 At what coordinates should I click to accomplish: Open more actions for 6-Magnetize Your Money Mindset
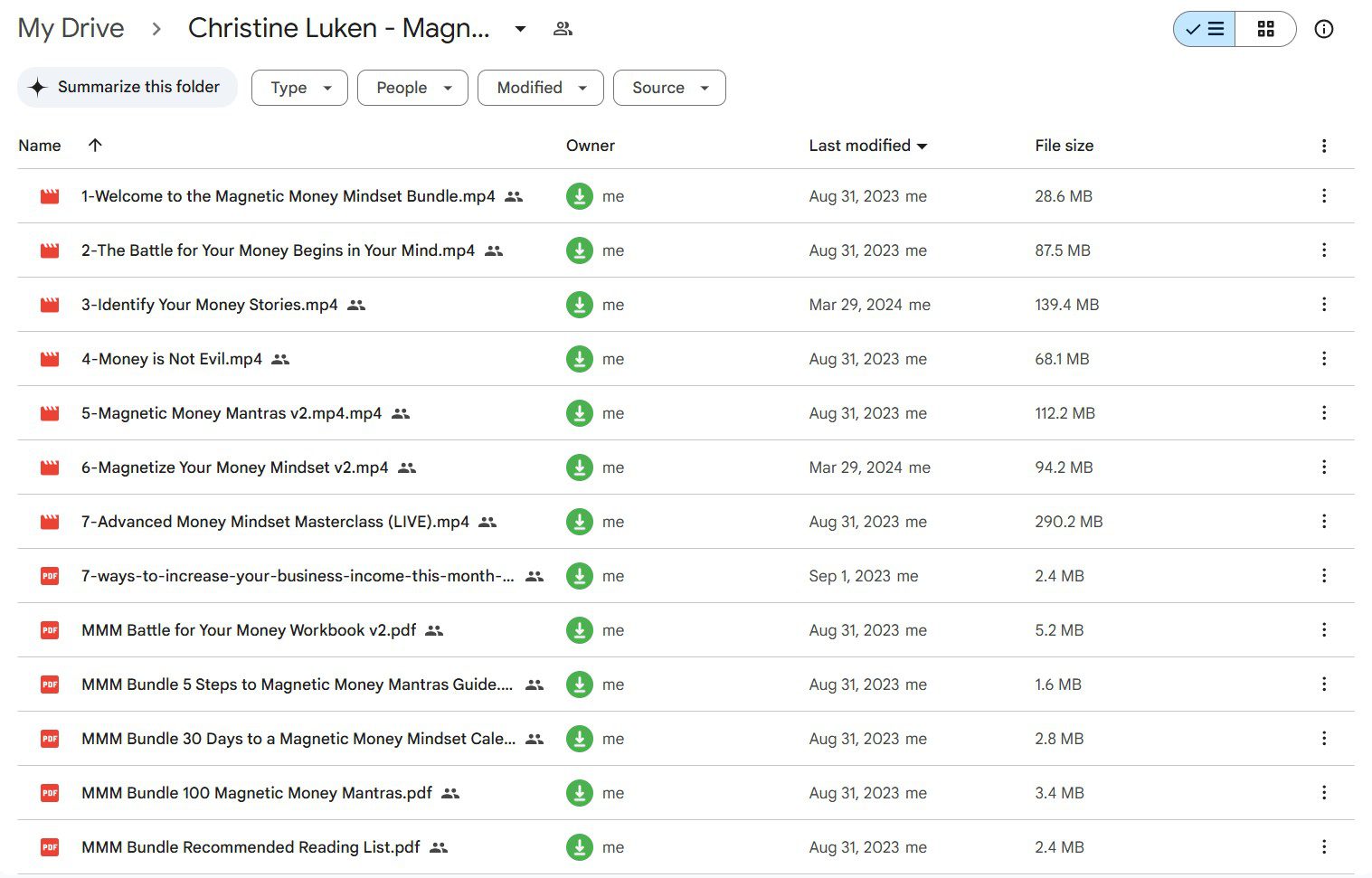(x=1324, y=467)
